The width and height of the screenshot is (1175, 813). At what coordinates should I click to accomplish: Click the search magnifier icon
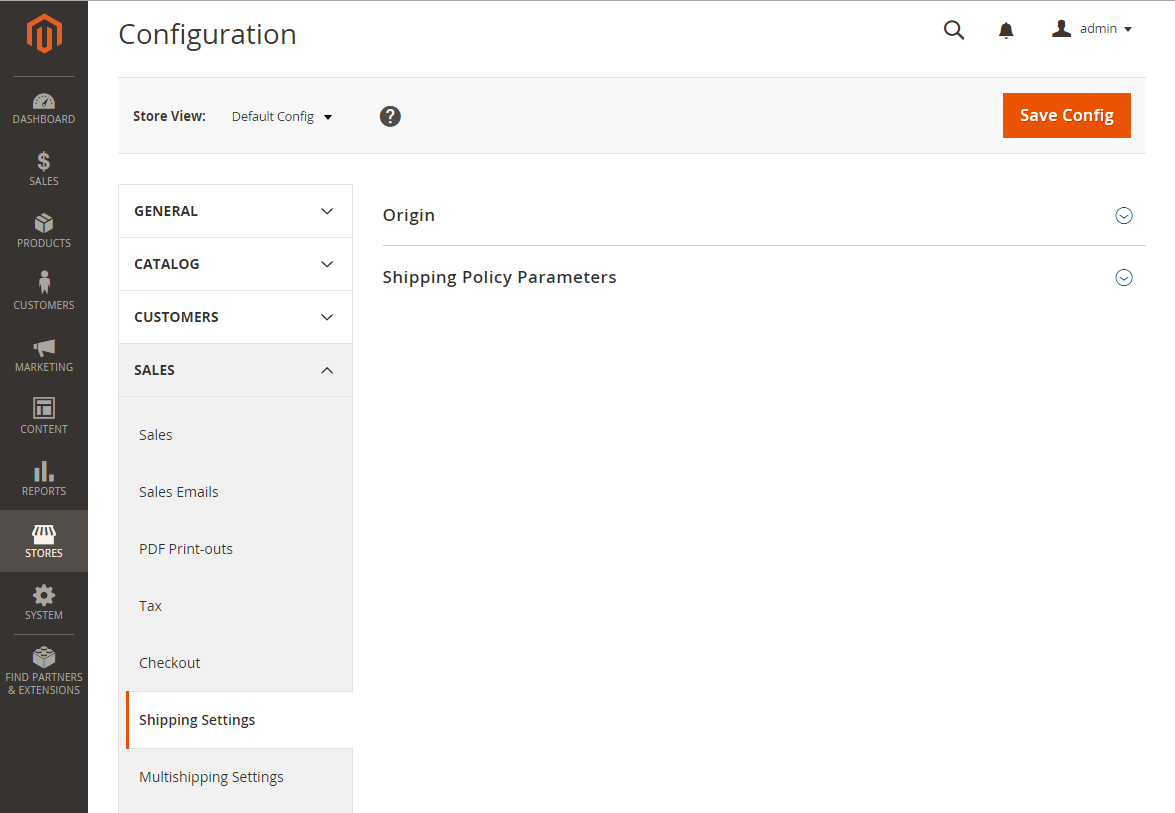(x=953, y=30)
